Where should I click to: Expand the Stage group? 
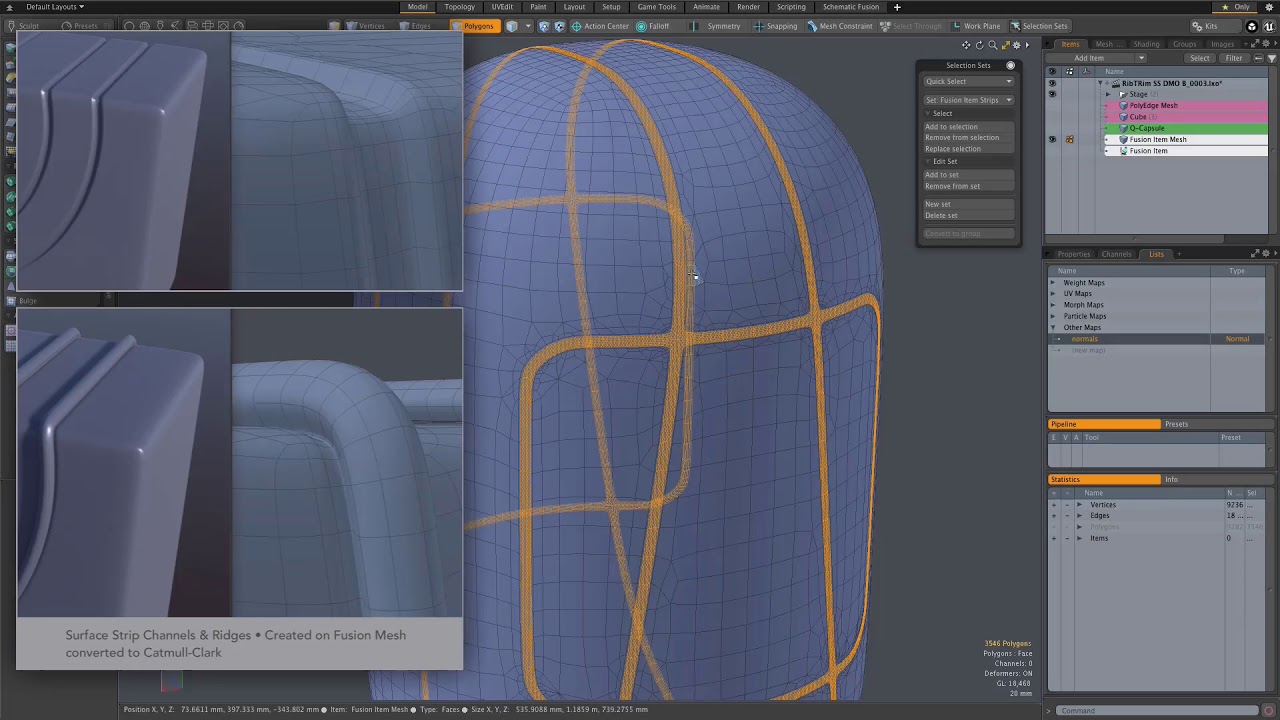click(1107, 94)
